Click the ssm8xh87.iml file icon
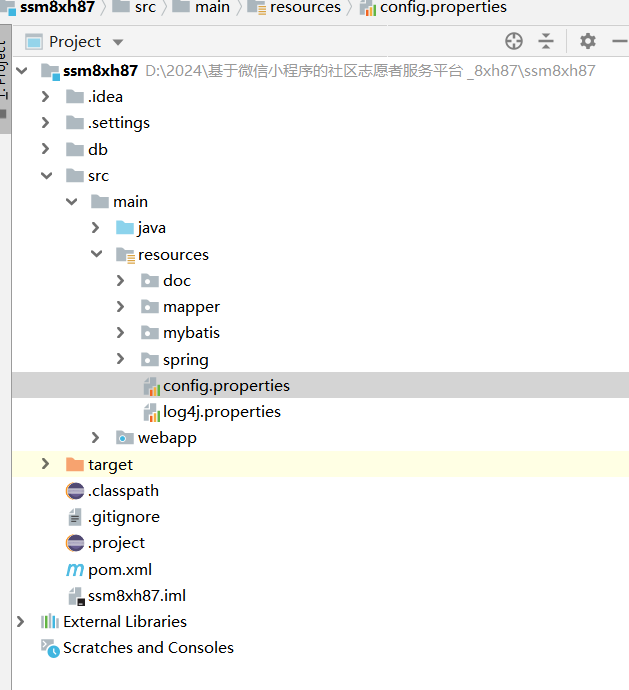The image size is (629, 690). point(76,596)
